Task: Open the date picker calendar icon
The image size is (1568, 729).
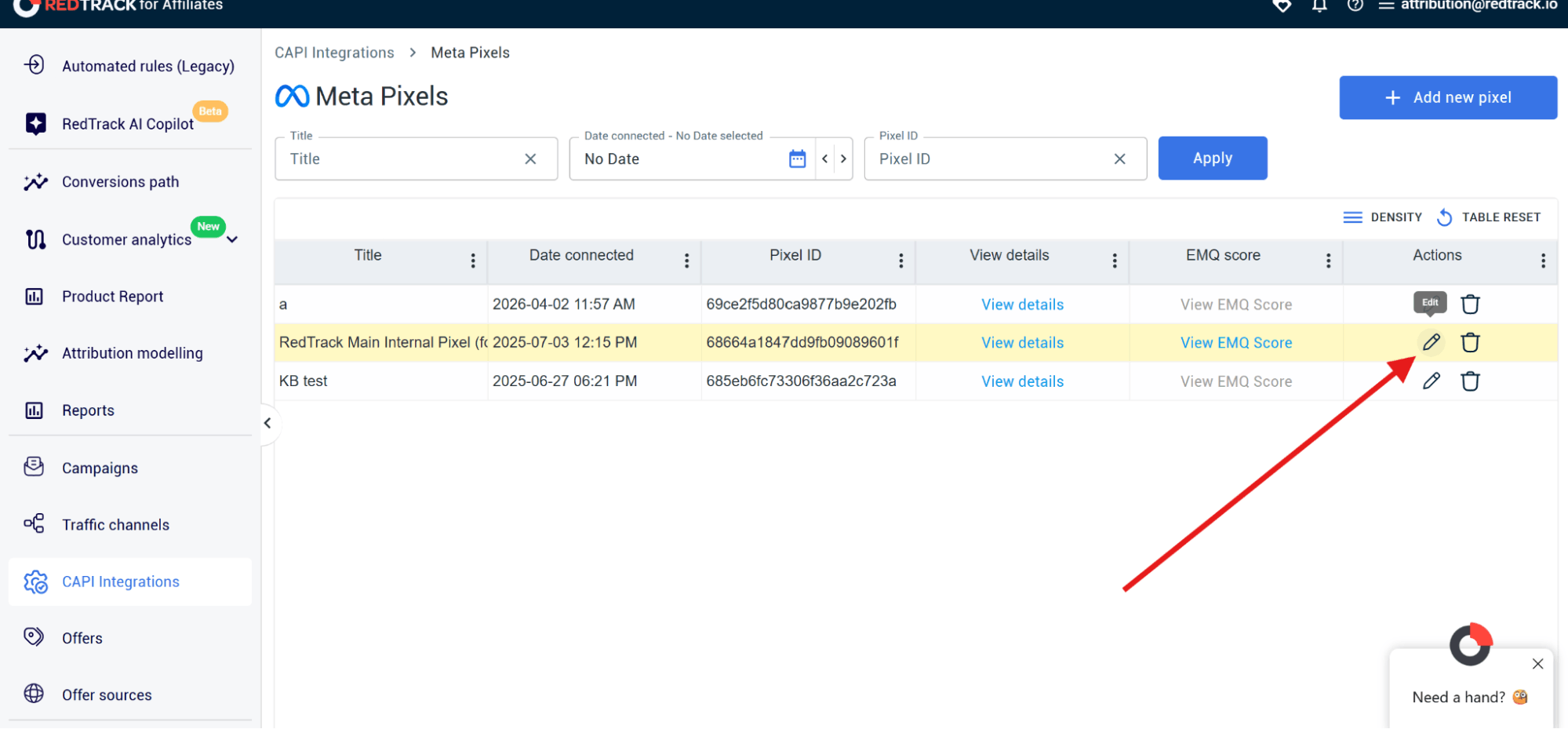Action: (x=797, y=159)
